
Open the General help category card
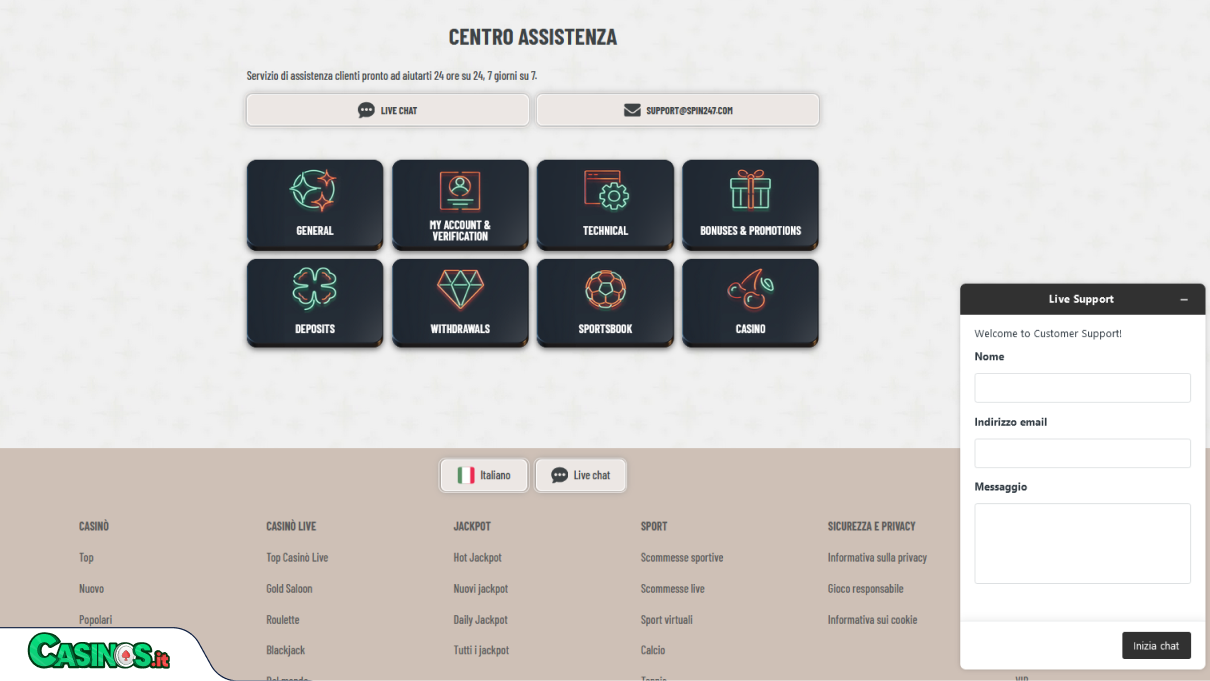click(x=315, y=204)
